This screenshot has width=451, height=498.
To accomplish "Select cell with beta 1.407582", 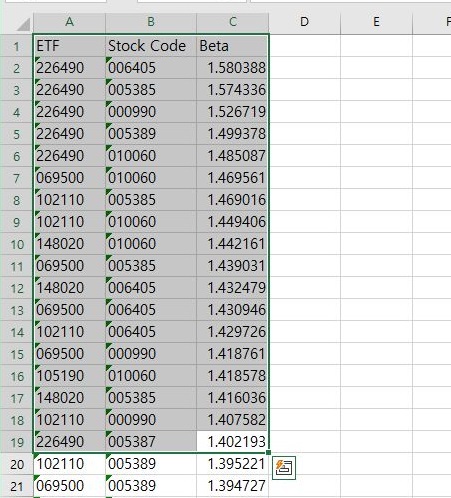I will coord(233,420).
